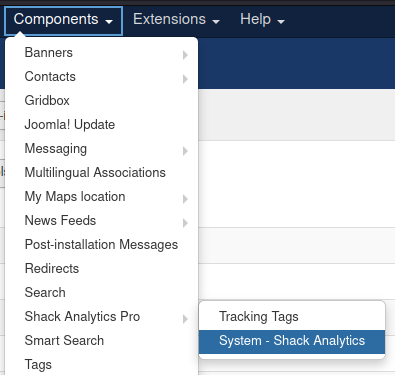Select Contacts menu entry
The width and height of the screenshot is (395, 375).
click(102, 77)
